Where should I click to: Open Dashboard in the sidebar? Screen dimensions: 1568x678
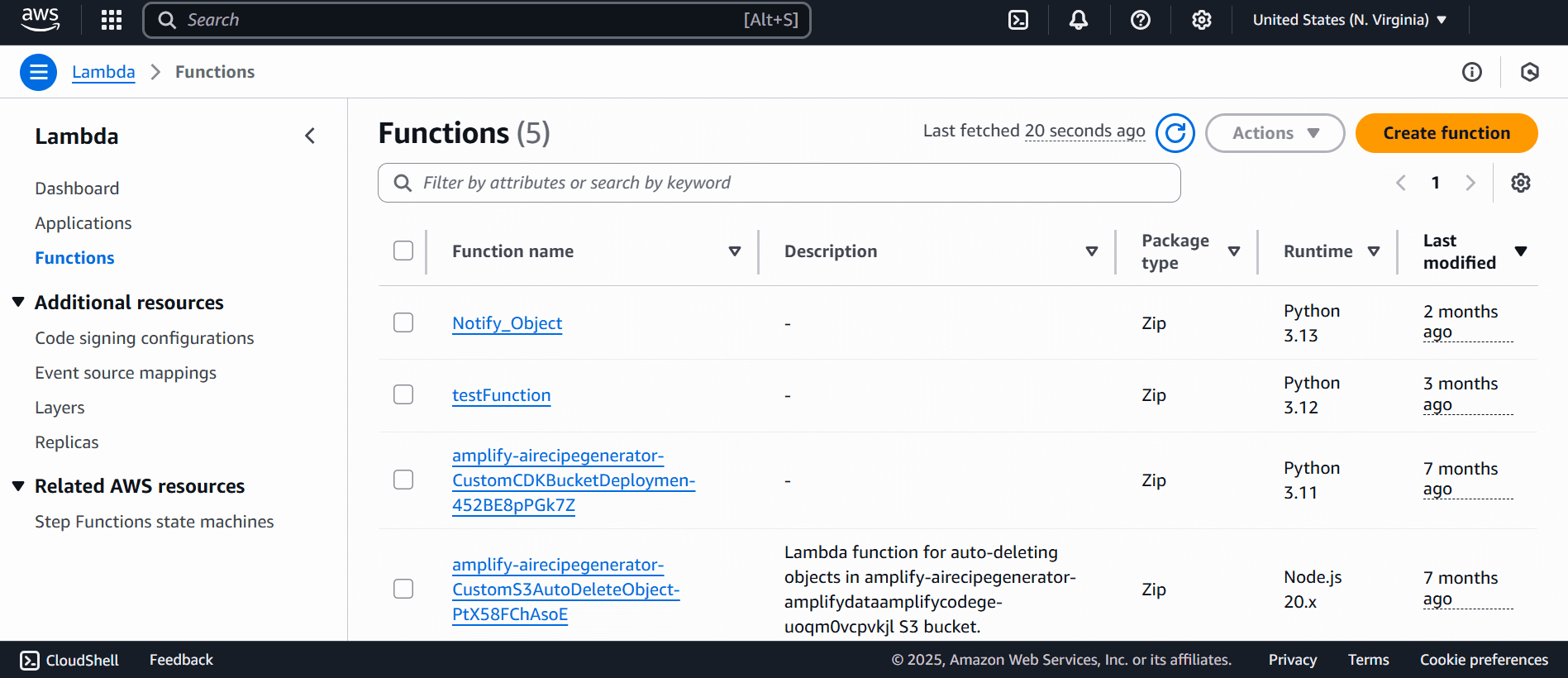(77, 189)
